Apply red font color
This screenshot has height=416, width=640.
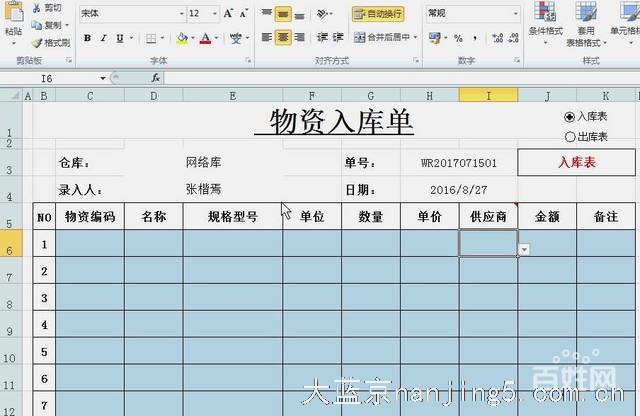pyautogui.click(x=206, y=38)
